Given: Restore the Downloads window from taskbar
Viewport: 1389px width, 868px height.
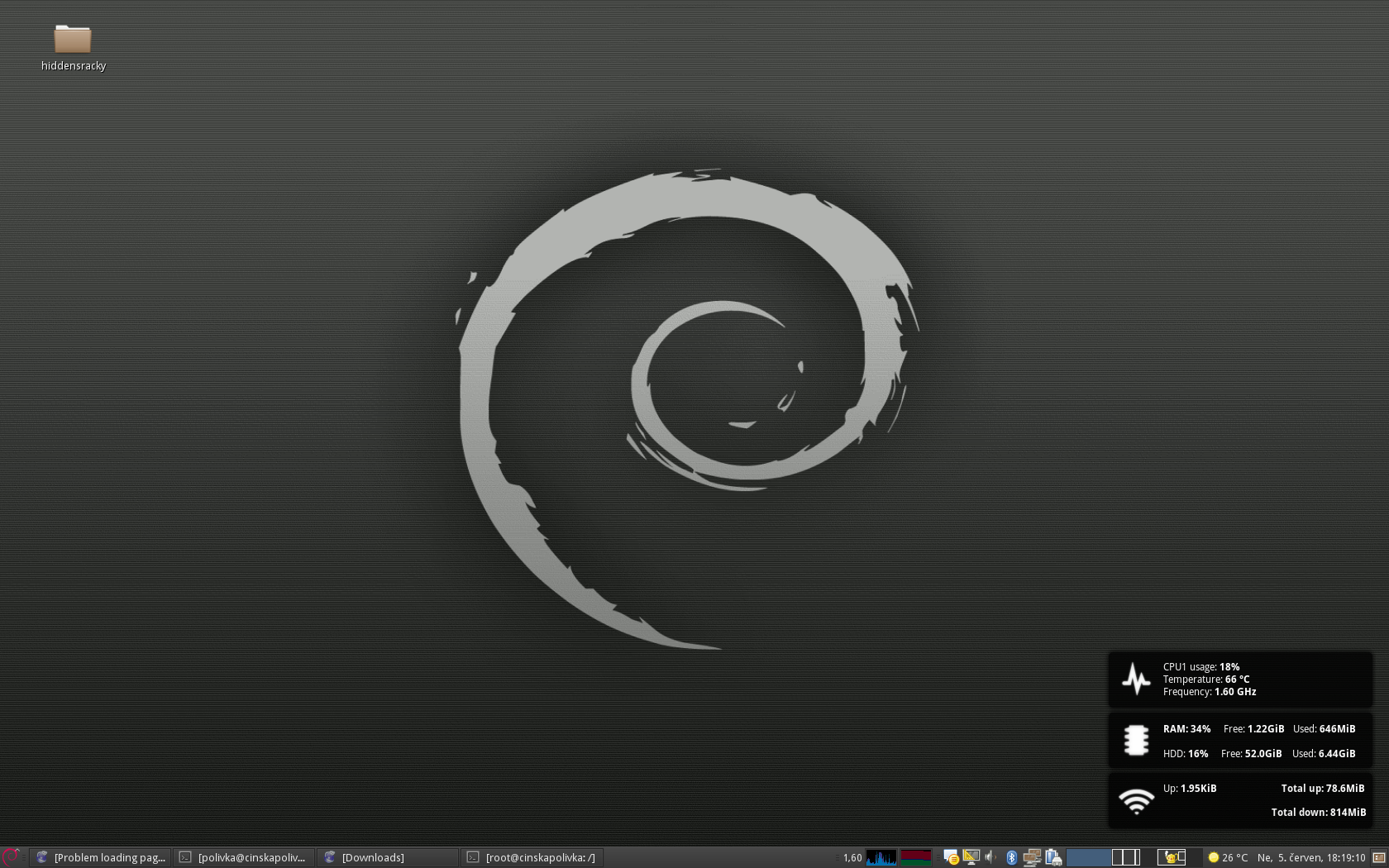Looking at the screenshot, I should tap(389, 857).
